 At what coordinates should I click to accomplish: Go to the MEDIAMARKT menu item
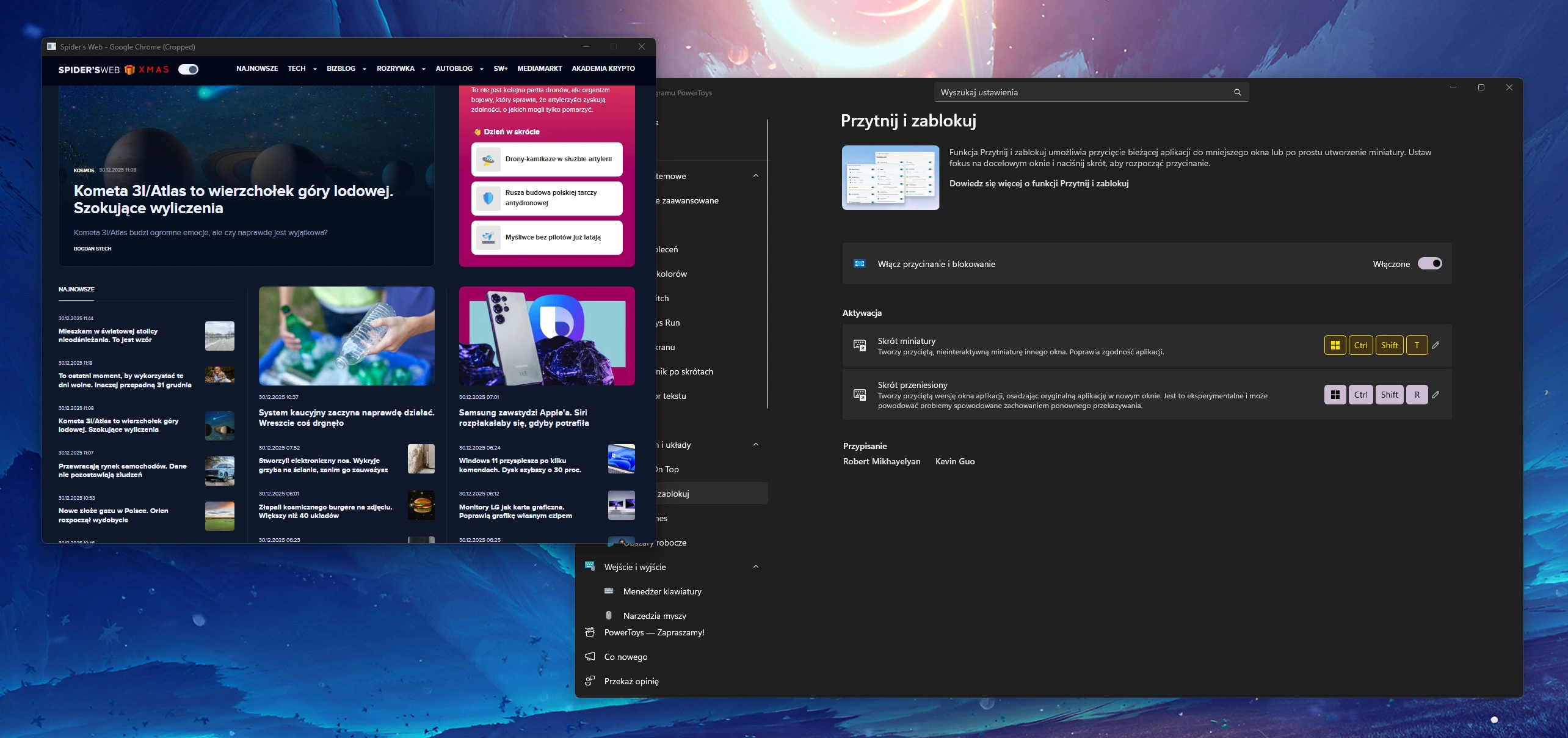[540, 68]
